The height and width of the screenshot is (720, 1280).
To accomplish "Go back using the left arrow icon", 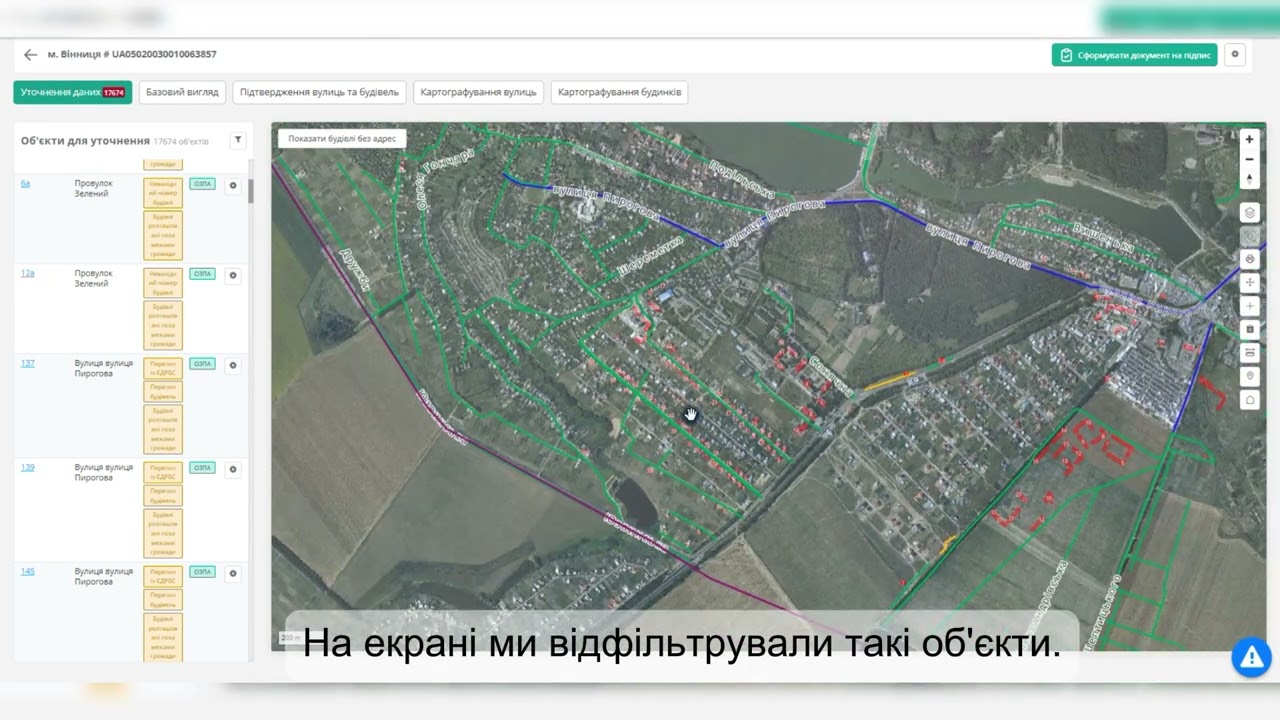I will point(30,55).
